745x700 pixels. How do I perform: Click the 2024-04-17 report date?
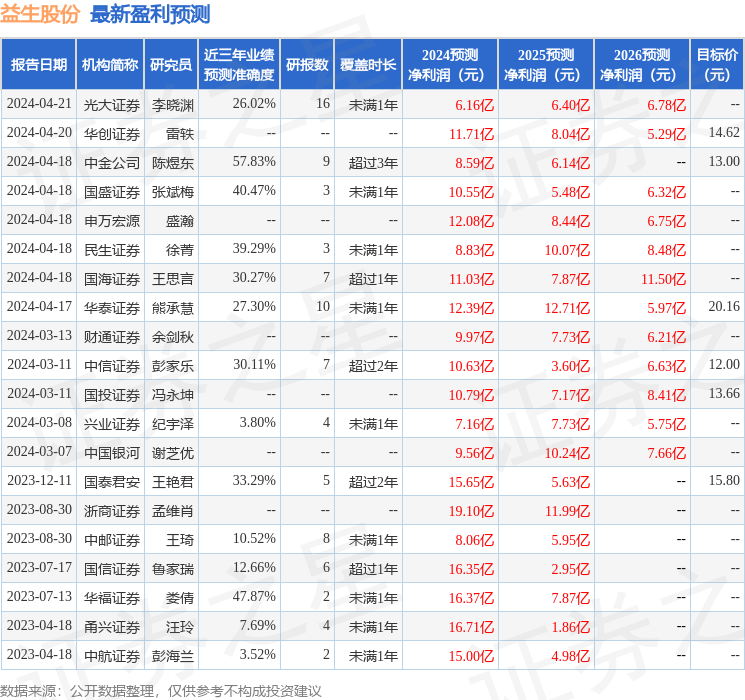(39, 306)
